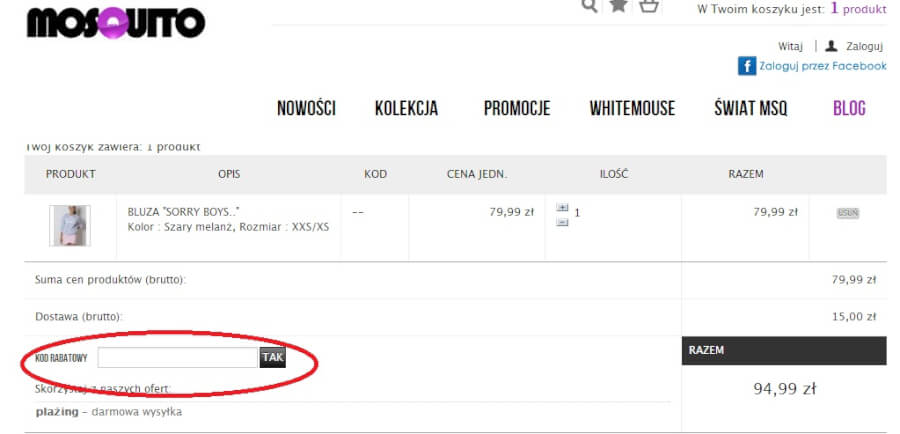Click the user silhouette icon beside Zaloguj
The height and width of the screenshot is (434, 900).
tap(831, 46)
